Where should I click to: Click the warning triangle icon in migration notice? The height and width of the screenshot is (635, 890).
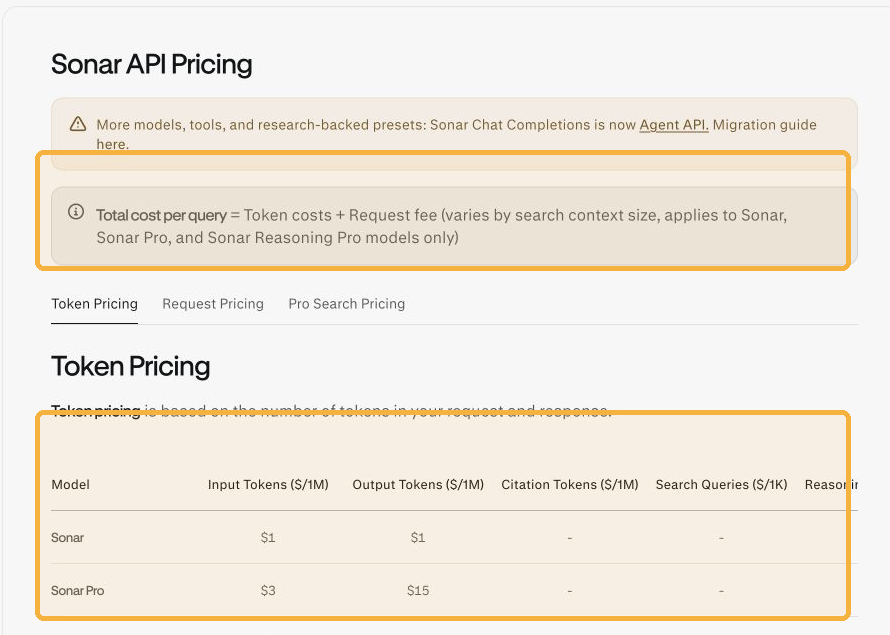tap(78, 124)
